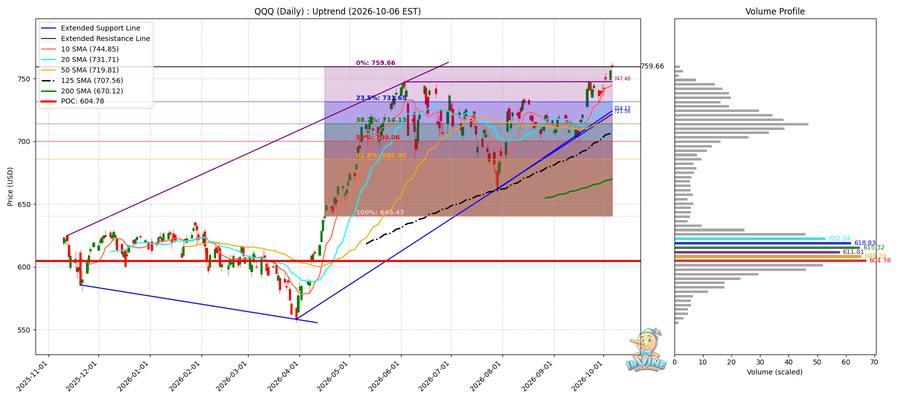Click the "0%: 759.66" Fibonacci label
Image resolution: width=900 pixels, height=400 pixels.
(375, 62)
